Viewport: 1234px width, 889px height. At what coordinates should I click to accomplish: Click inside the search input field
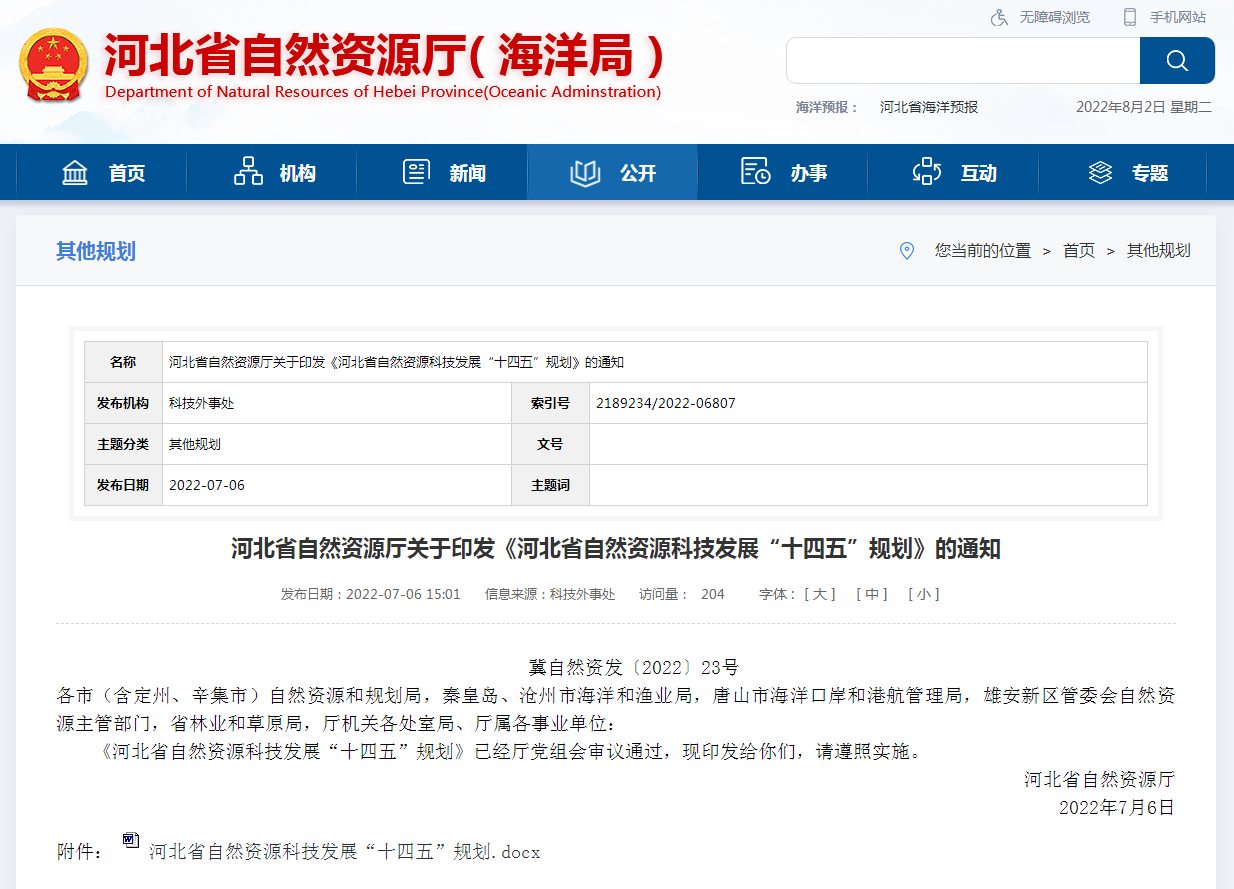(x=960, y=60)
